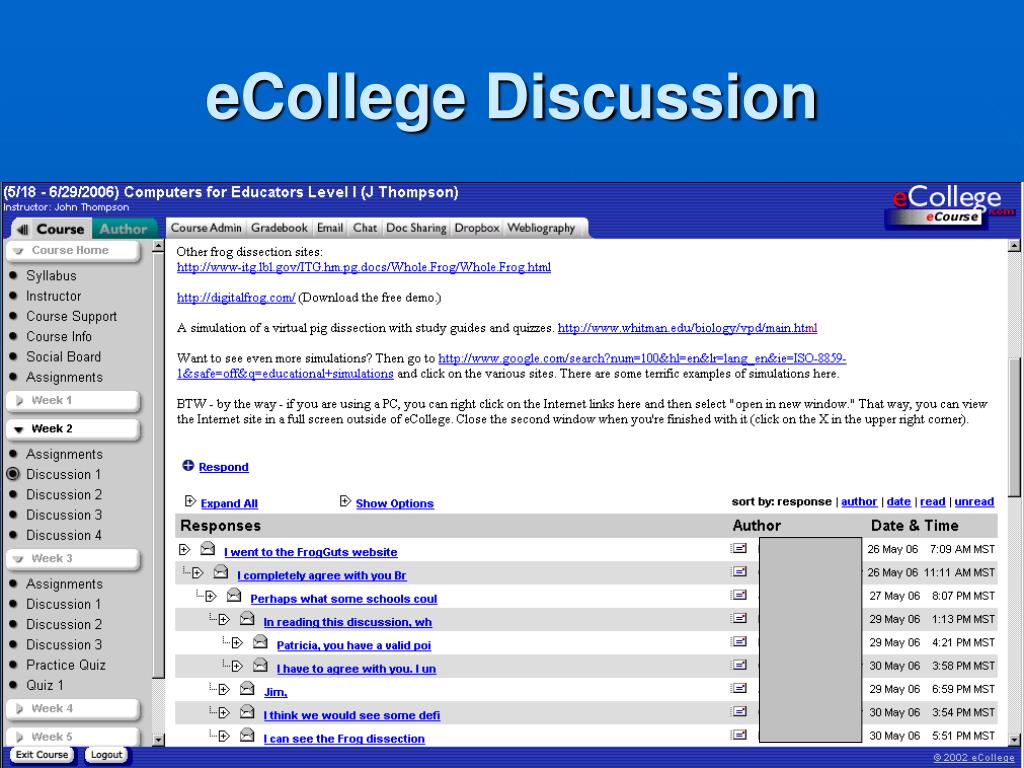
Task: Click the blue plus icon next to Respond
Action: click(x=188, y=466)
